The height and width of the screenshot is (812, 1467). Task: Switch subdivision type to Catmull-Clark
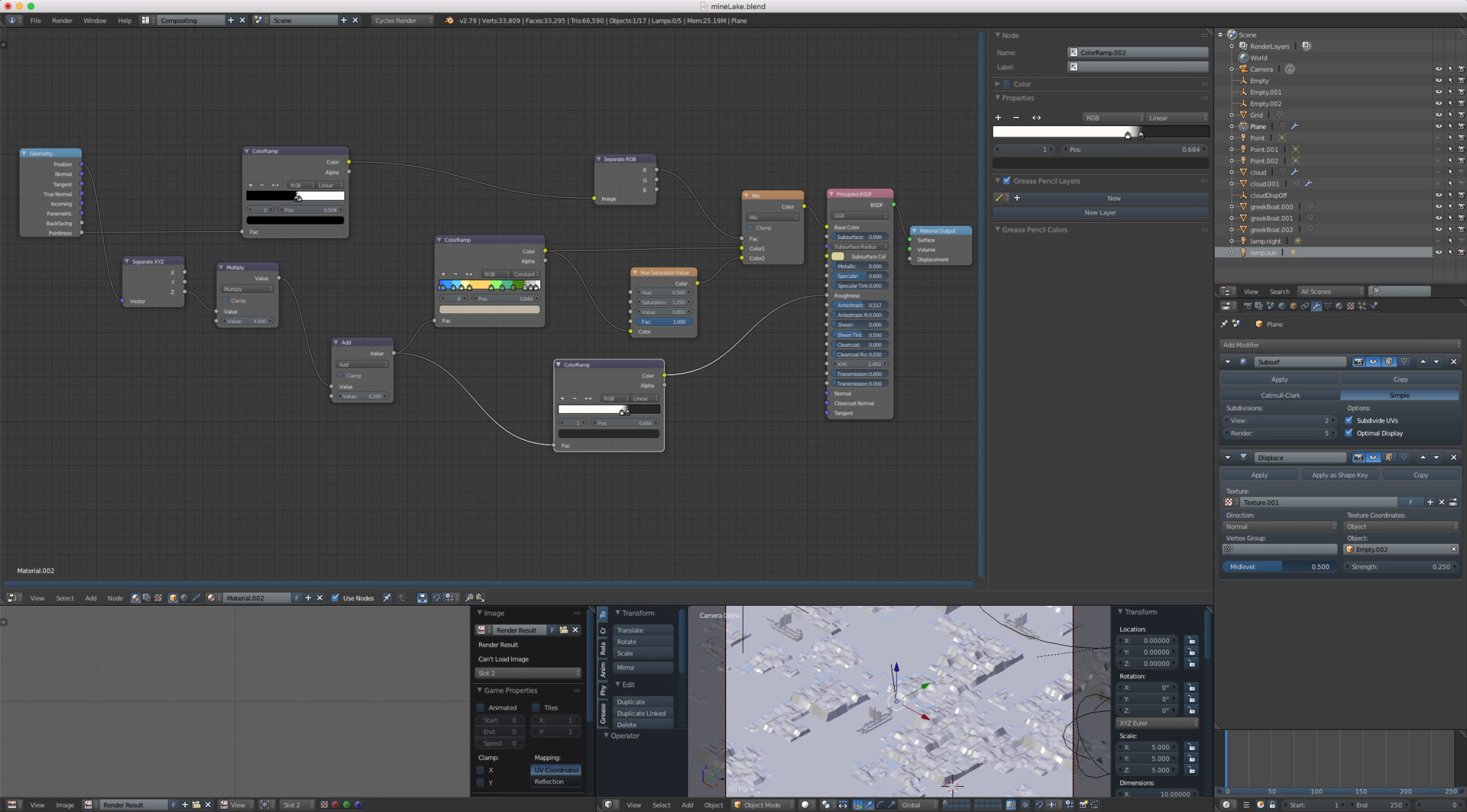pyautogui.click(x=1280, y=396)
